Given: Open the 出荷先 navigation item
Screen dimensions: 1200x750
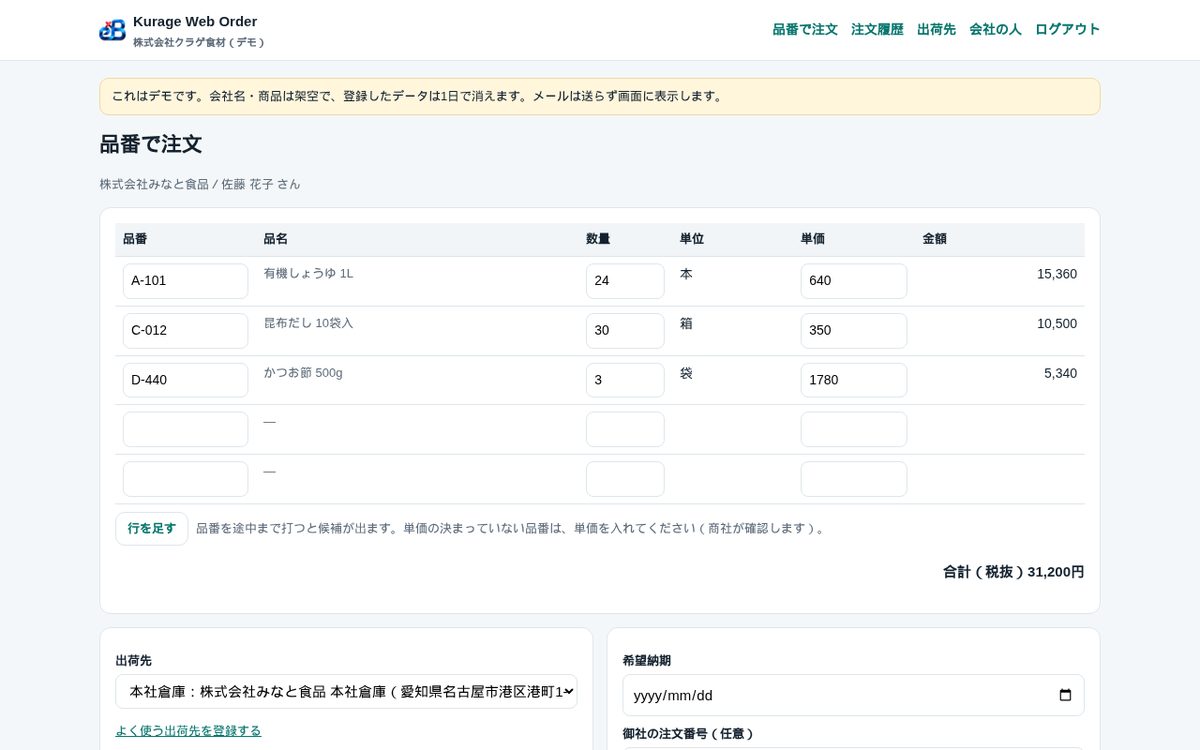Looking at the screenshot, I should click(x=936, y=30).
